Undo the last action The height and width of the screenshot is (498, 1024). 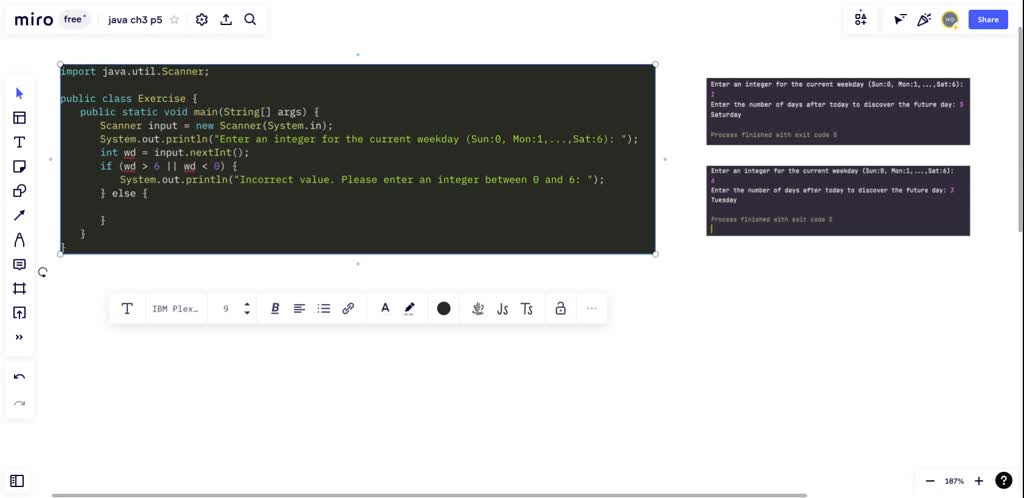19,377
